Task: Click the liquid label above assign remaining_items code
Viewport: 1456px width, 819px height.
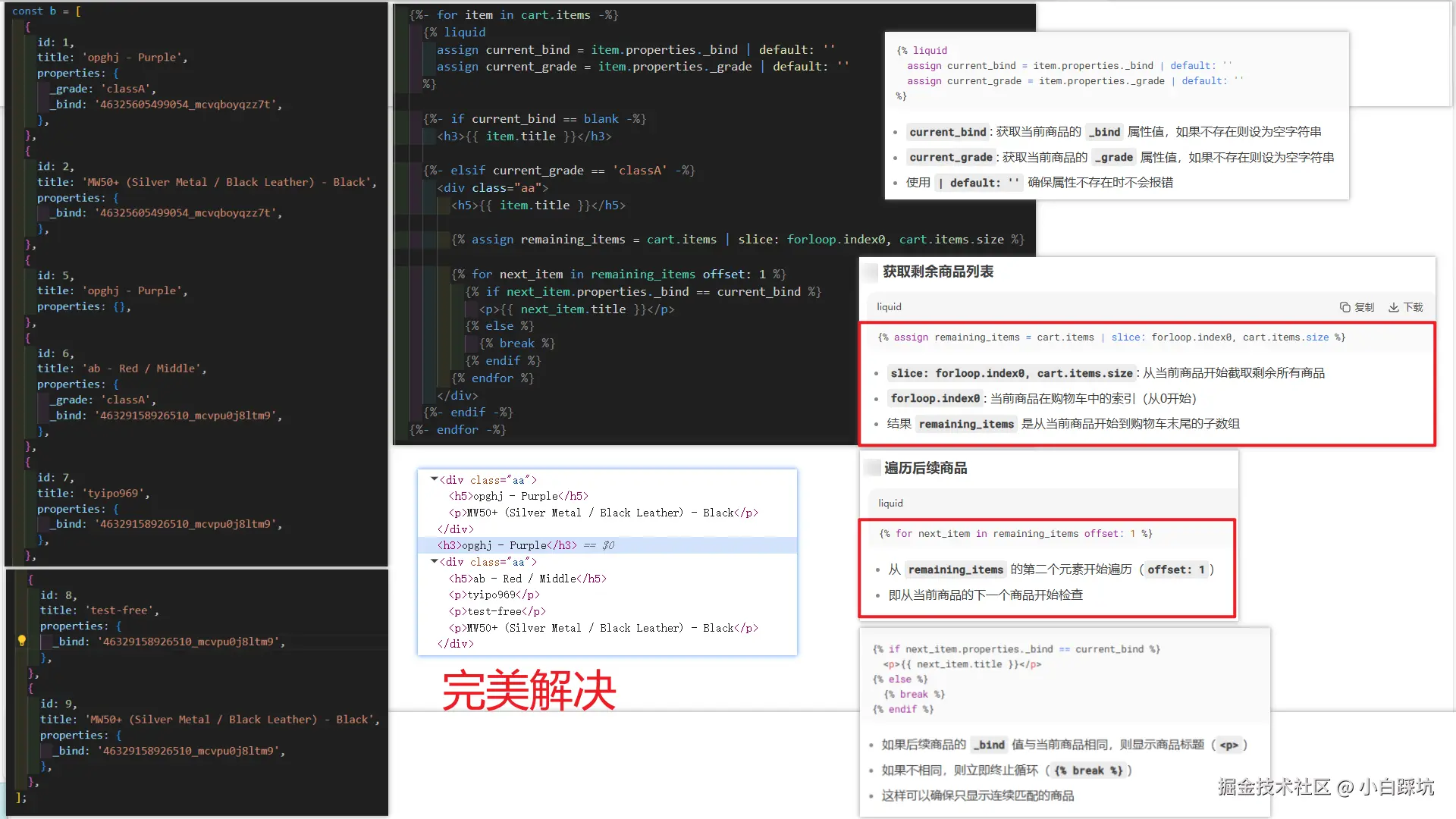Action: [x=889, y=307]
